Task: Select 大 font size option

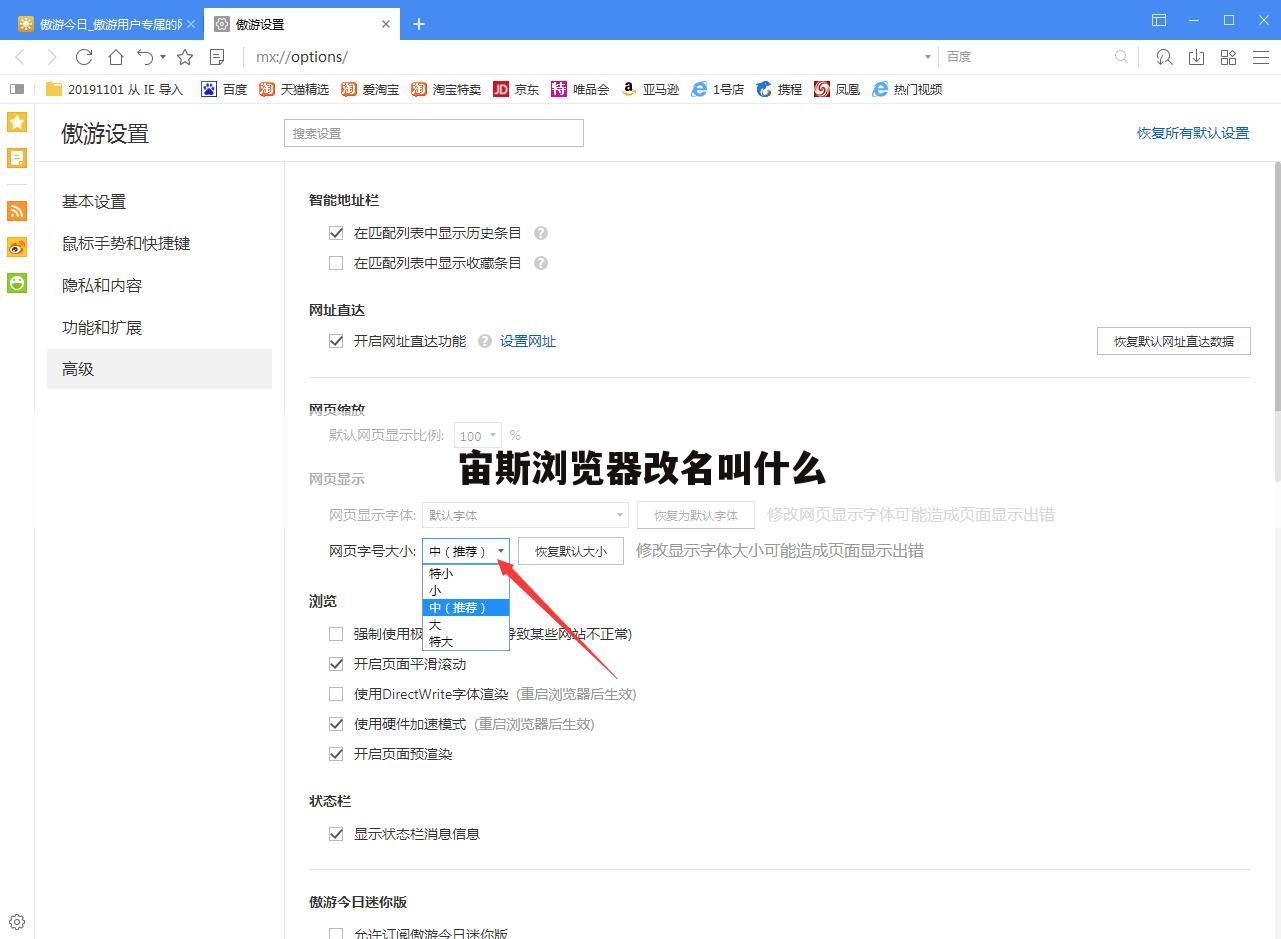Action: [466, 624]
